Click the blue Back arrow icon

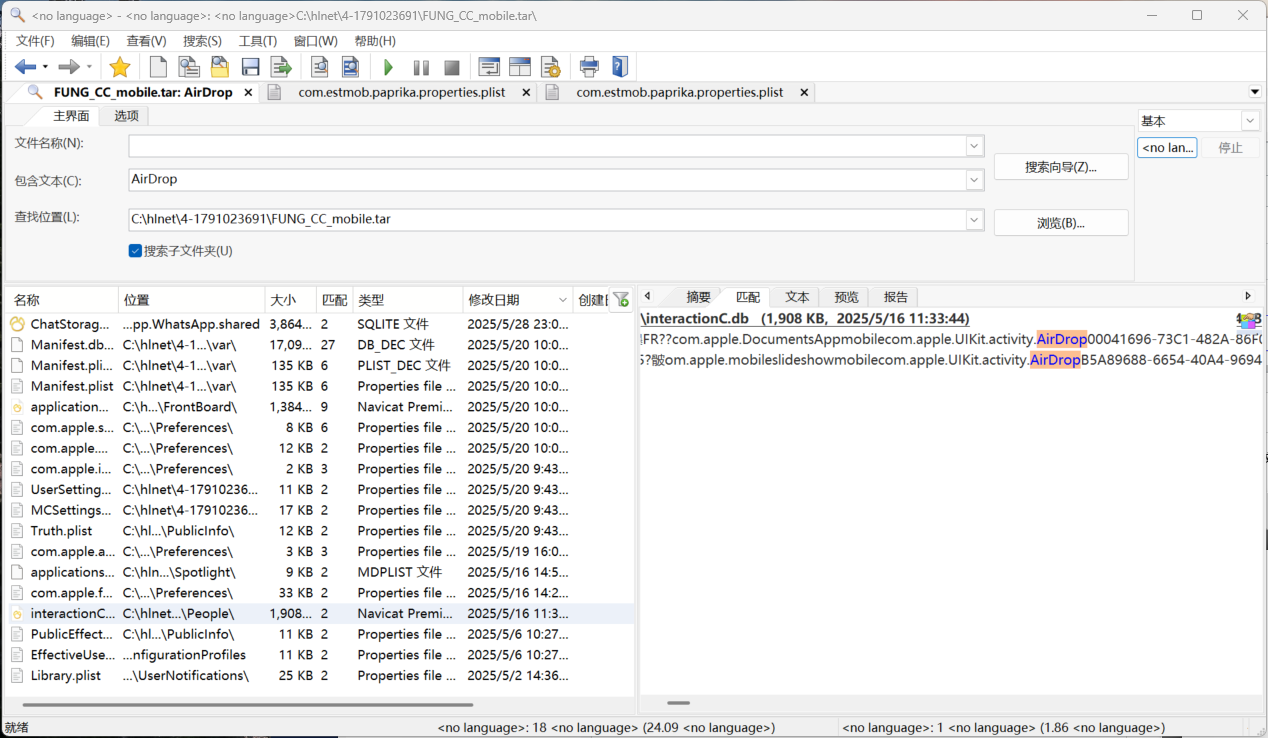[x=25, y=67]
